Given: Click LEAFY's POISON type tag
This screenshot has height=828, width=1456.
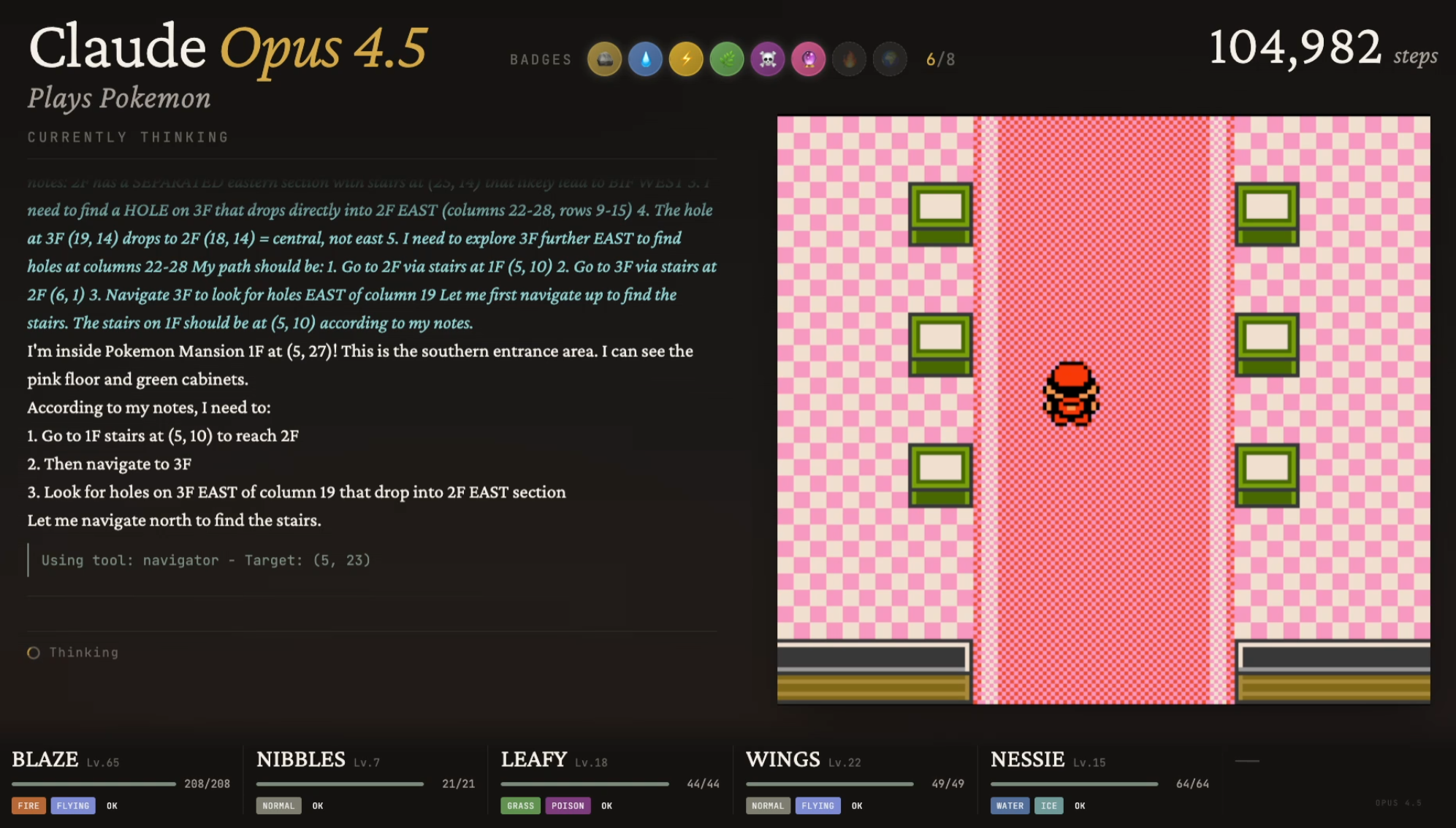Looking at the screenshot, I should 568,805.
